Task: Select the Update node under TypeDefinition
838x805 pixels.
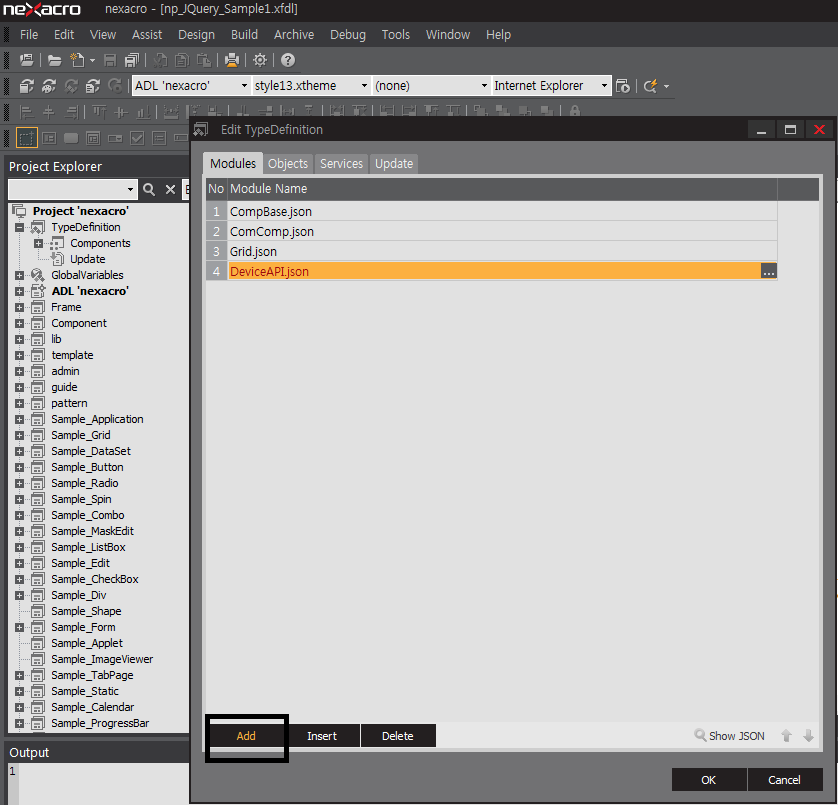Action: tap(88, 259)
